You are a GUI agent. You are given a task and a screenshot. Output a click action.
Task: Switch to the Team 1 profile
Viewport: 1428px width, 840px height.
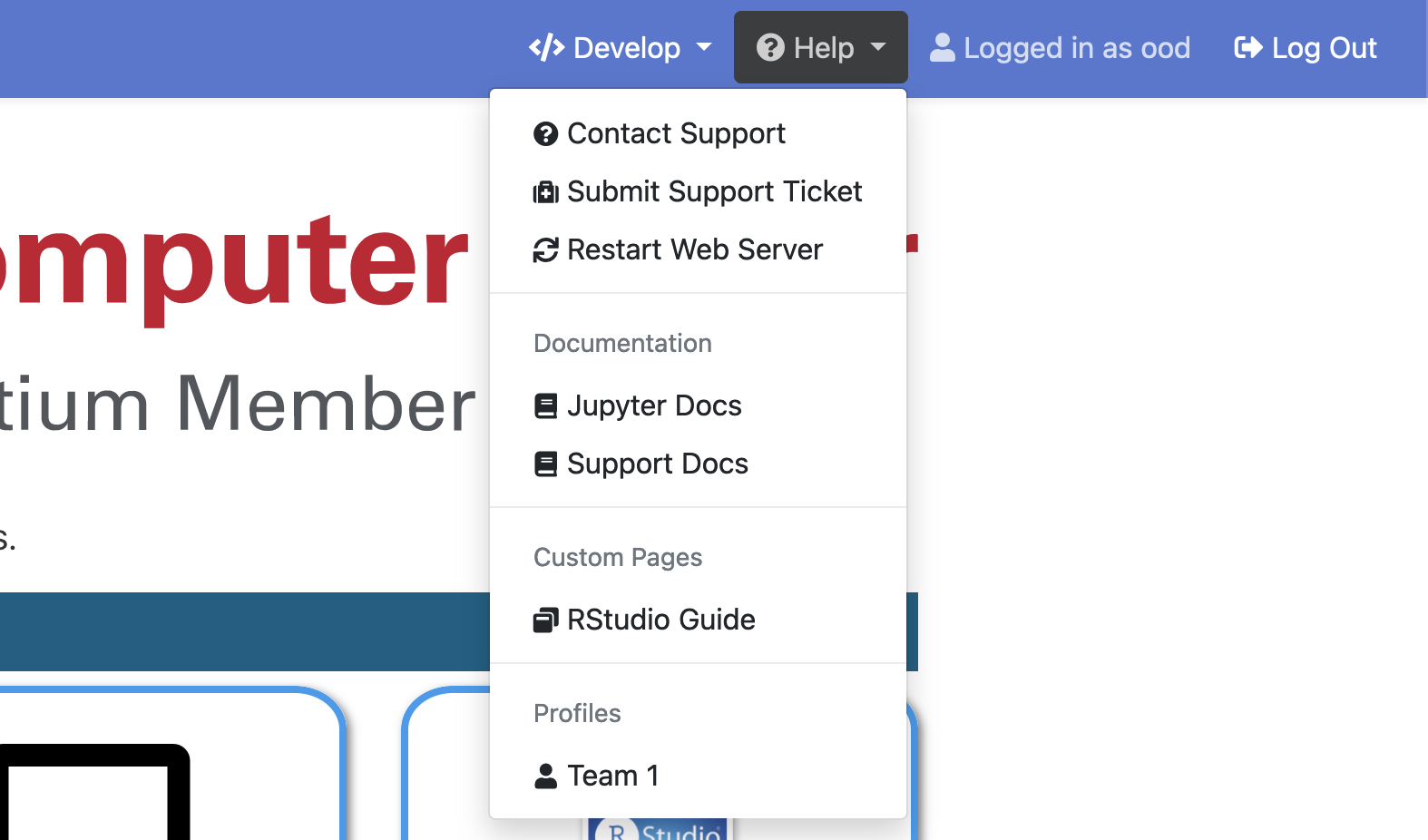612,777
